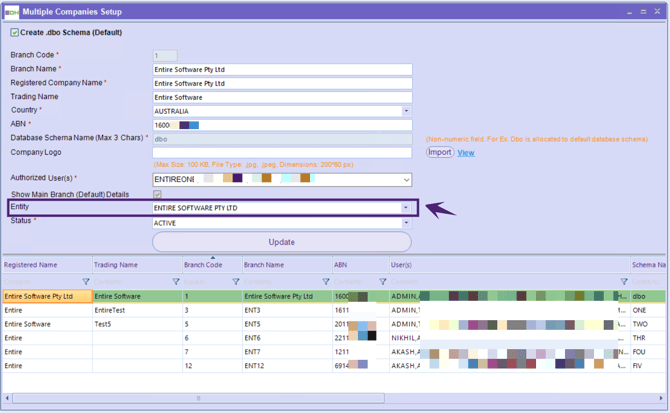Select the Test5 trading name cell
Screen dimensions: 670x413
point(137,324)
